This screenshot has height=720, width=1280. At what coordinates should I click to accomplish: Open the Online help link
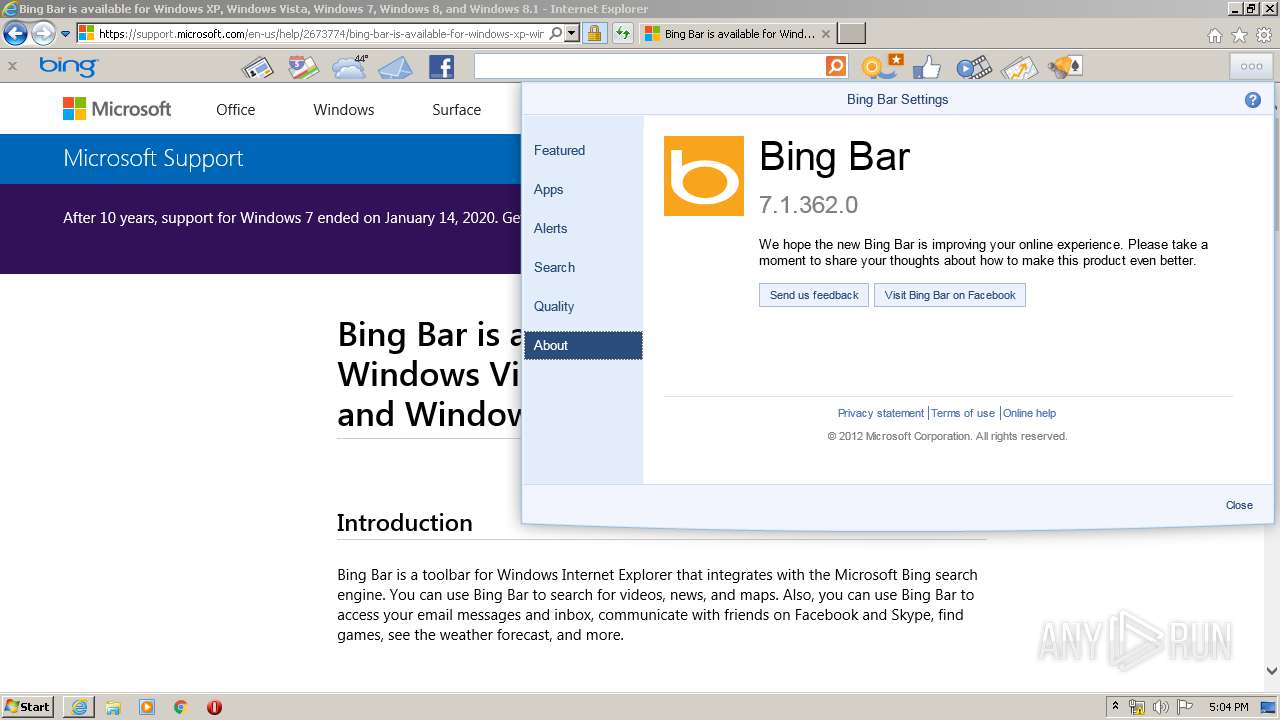pyautogui.click(x=1030, y=413)
